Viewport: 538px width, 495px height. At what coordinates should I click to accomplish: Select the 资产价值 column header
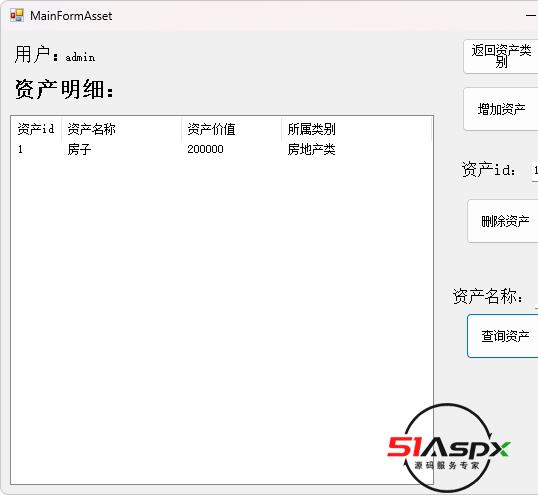point(231,129)
